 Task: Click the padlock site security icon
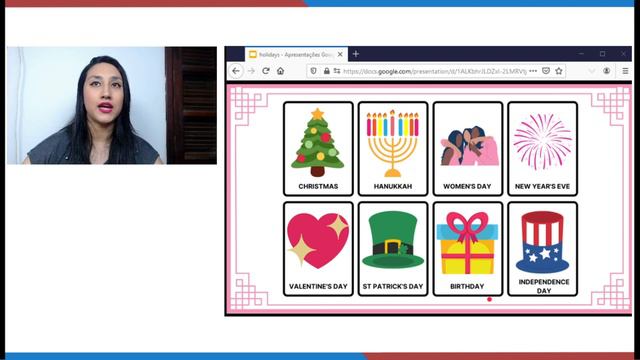click(x=327, y=71)
